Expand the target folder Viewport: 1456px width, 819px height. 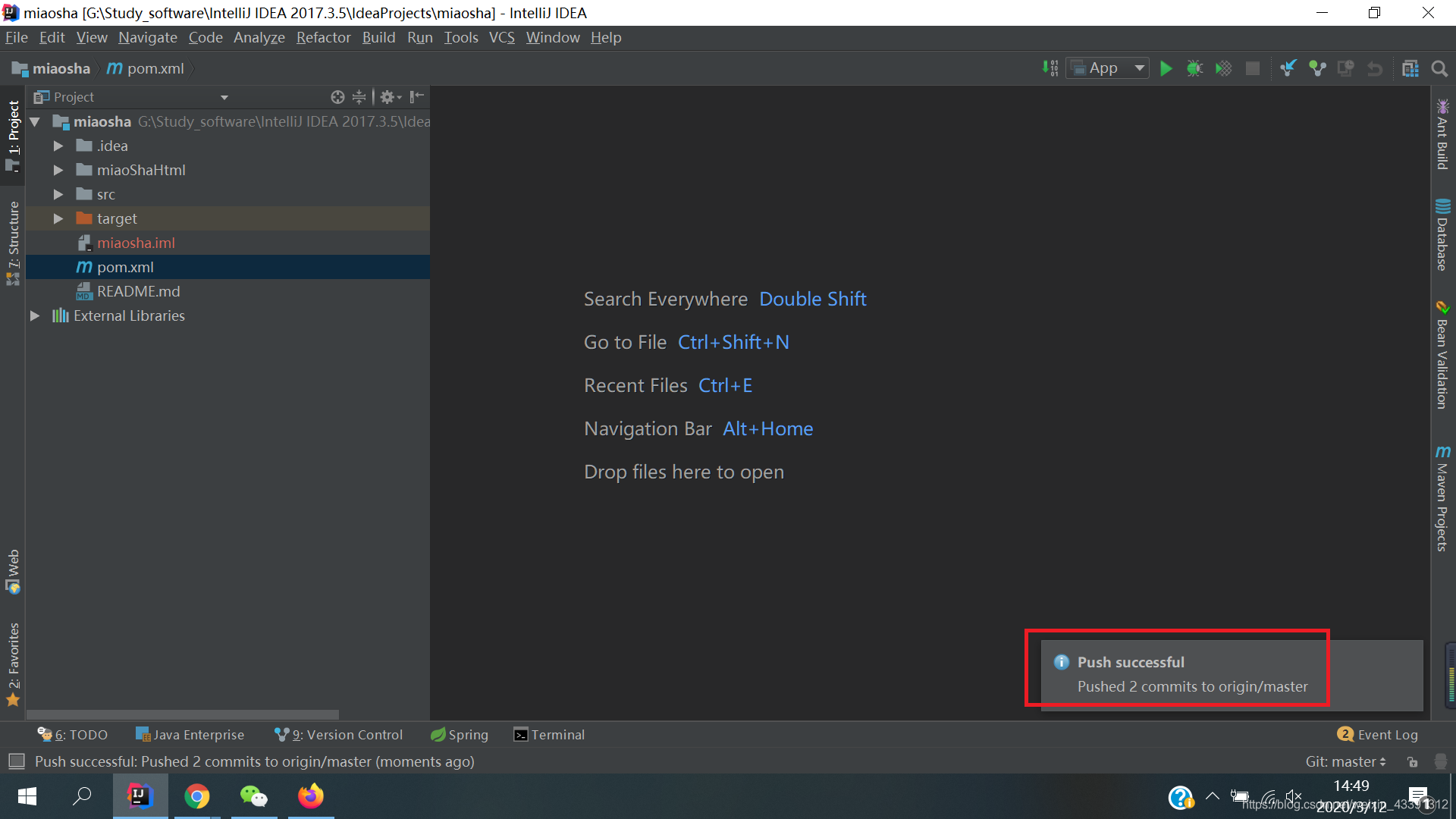pos(58,218)
